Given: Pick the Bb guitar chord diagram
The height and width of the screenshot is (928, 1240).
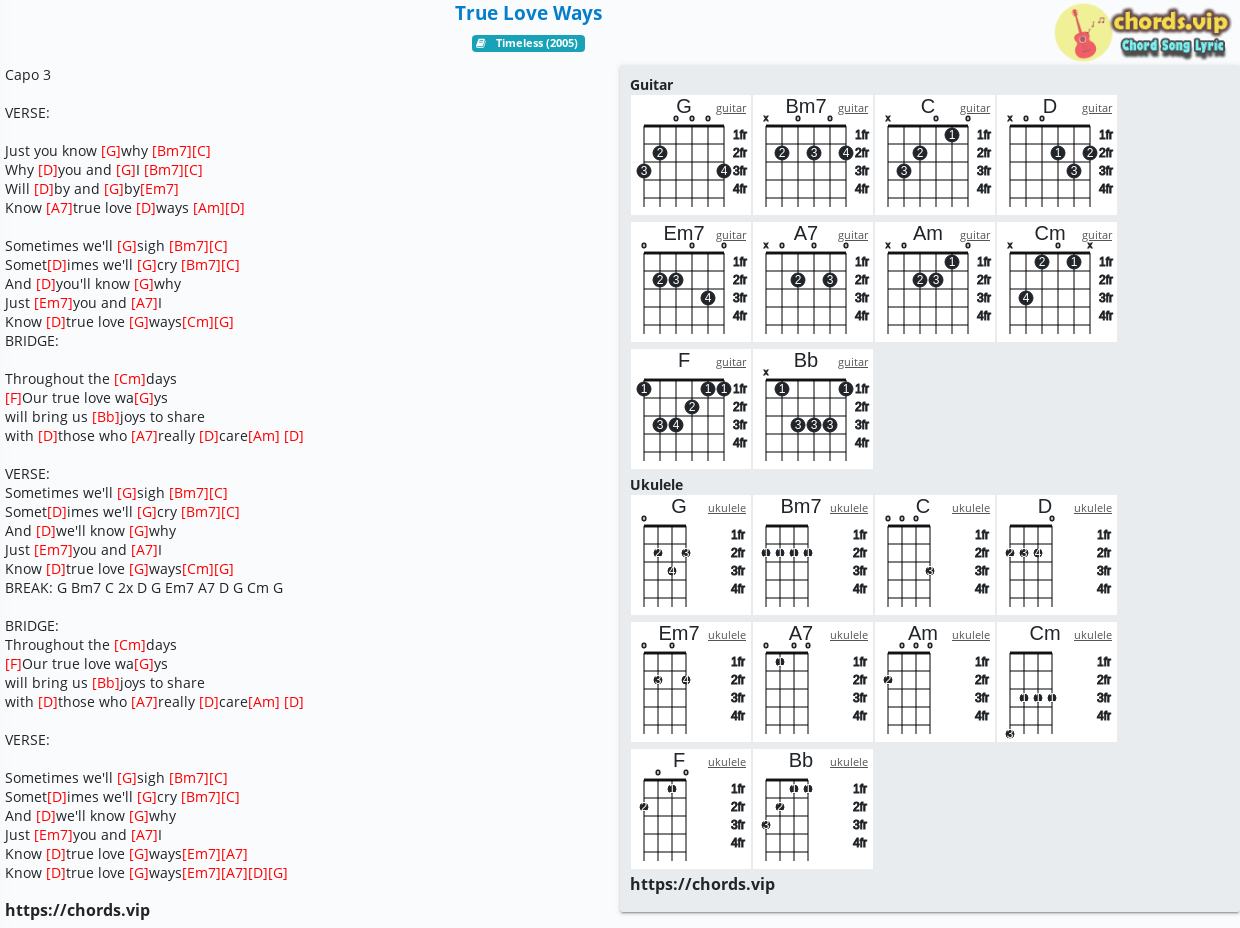Looking at the screenshot, I should [x=813, y=409].
